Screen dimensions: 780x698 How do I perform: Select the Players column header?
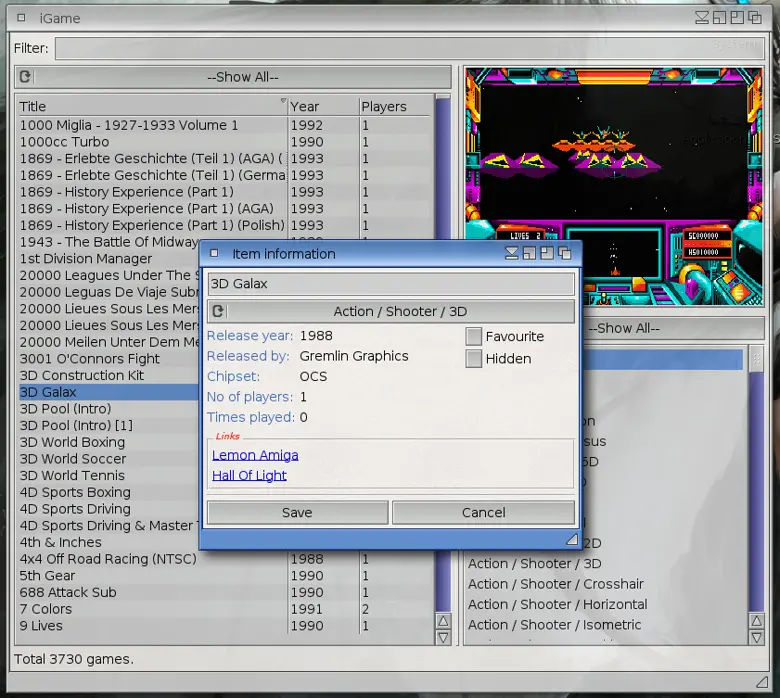point(394,106)
